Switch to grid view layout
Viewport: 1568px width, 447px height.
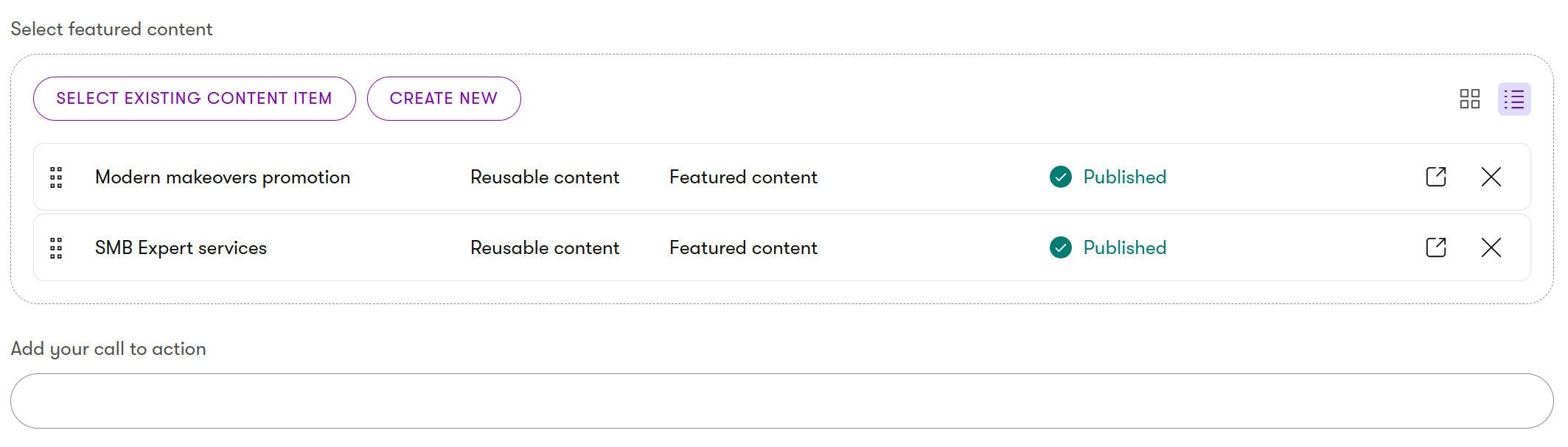[1469, 99]
